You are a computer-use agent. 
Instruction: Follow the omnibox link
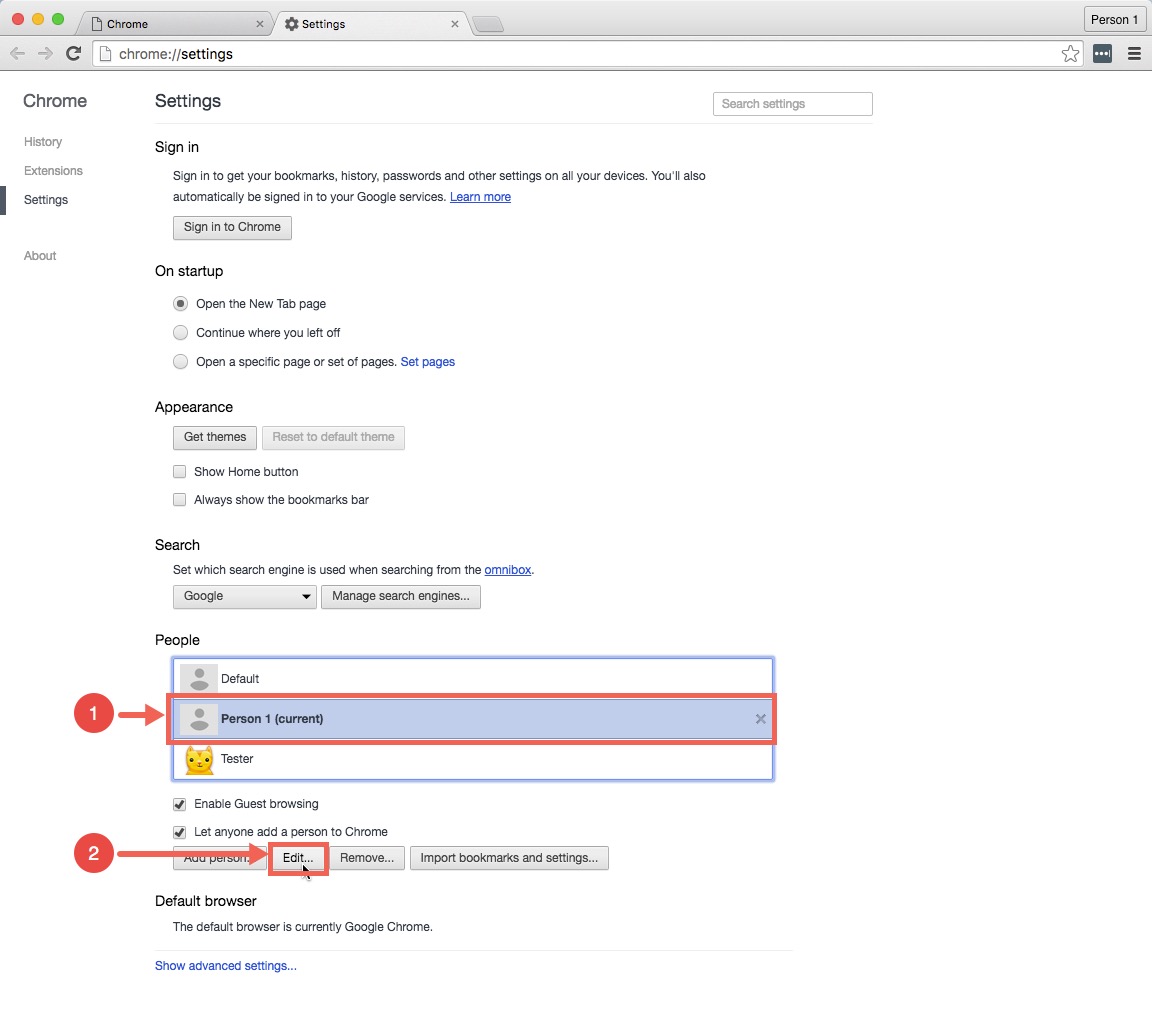click(508, 570)
